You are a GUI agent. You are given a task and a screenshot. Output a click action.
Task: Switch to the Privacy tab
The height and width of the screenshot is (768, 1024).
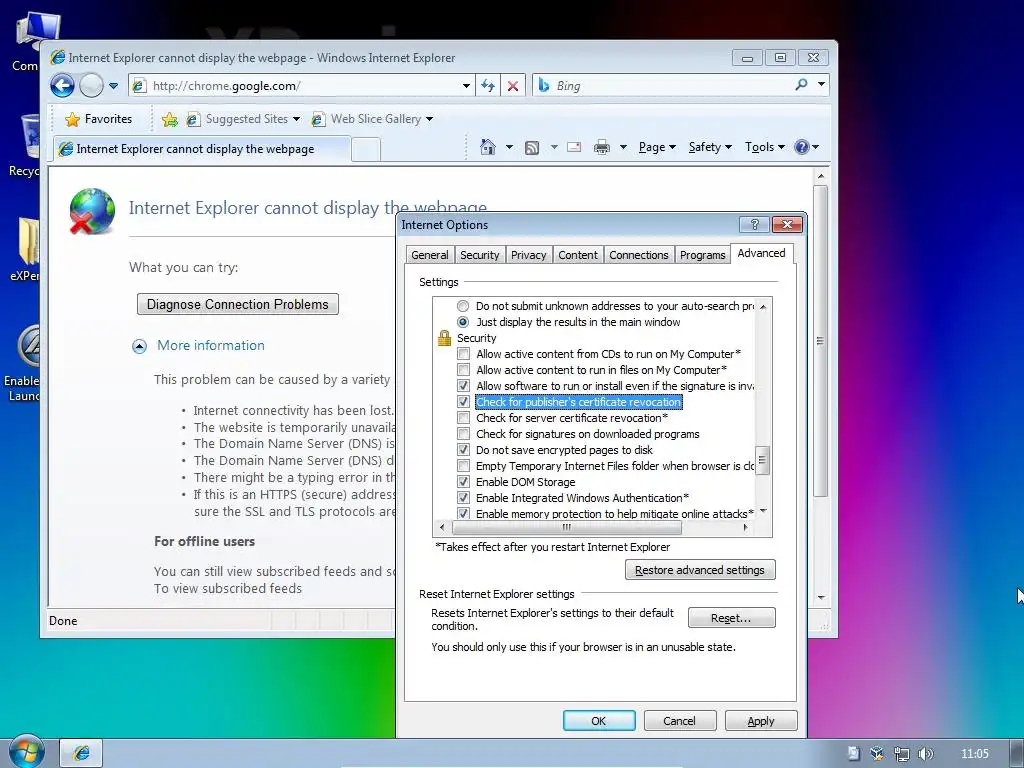coord(528,255)
